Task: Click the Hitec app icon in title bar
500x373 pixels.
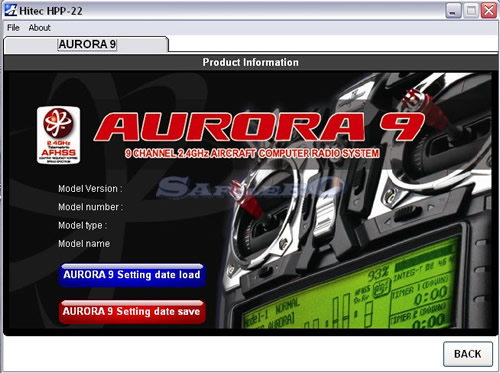Action: coord(10,10)
